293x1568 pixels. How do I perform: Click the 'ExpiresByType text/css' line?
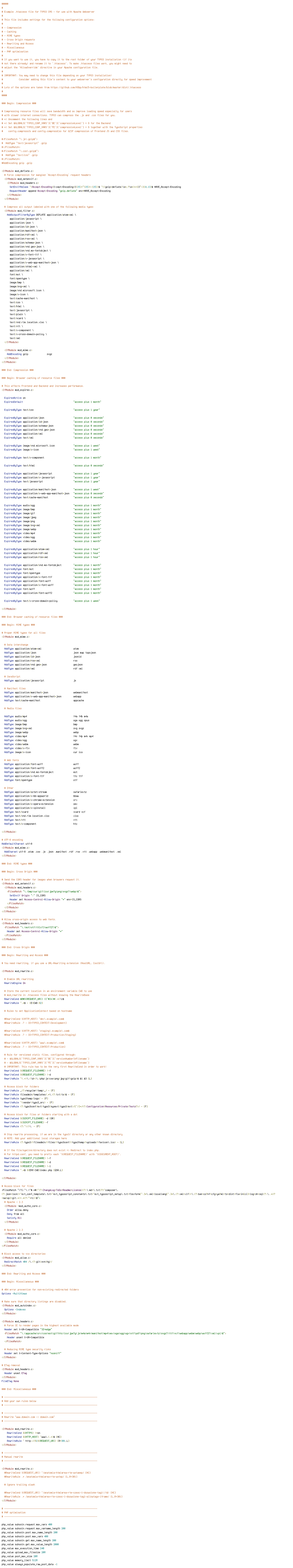52,410
